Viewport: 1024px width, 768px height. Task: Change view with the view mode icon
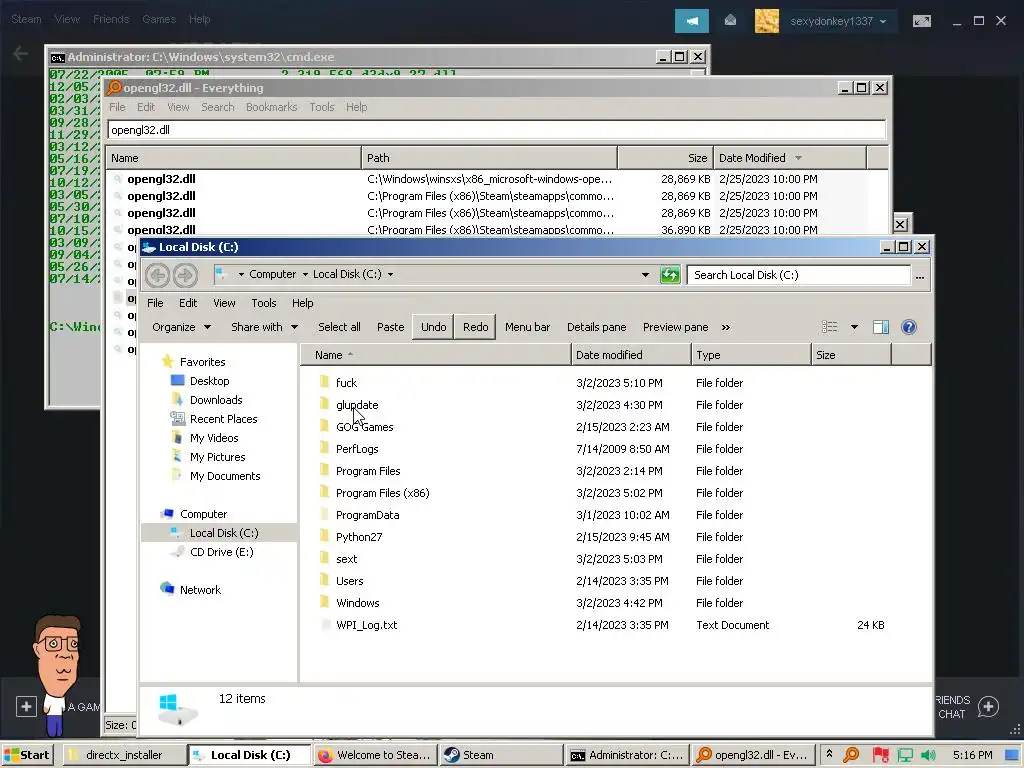click(829, 327)
